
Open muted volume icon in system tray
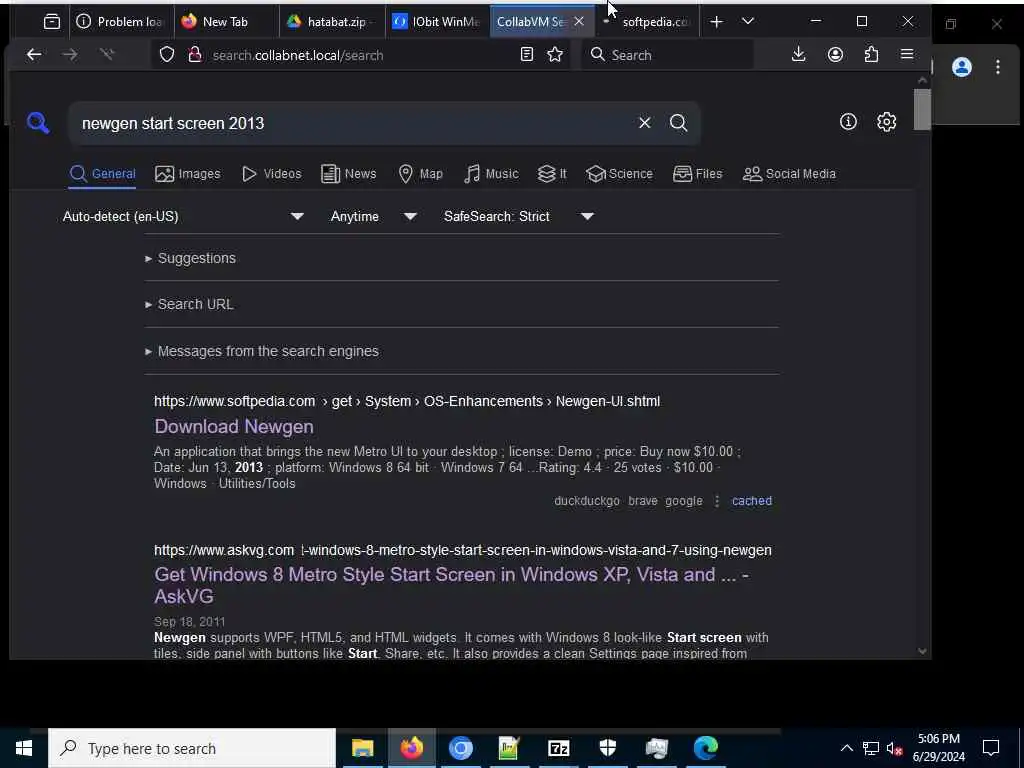tap(895, 748)
